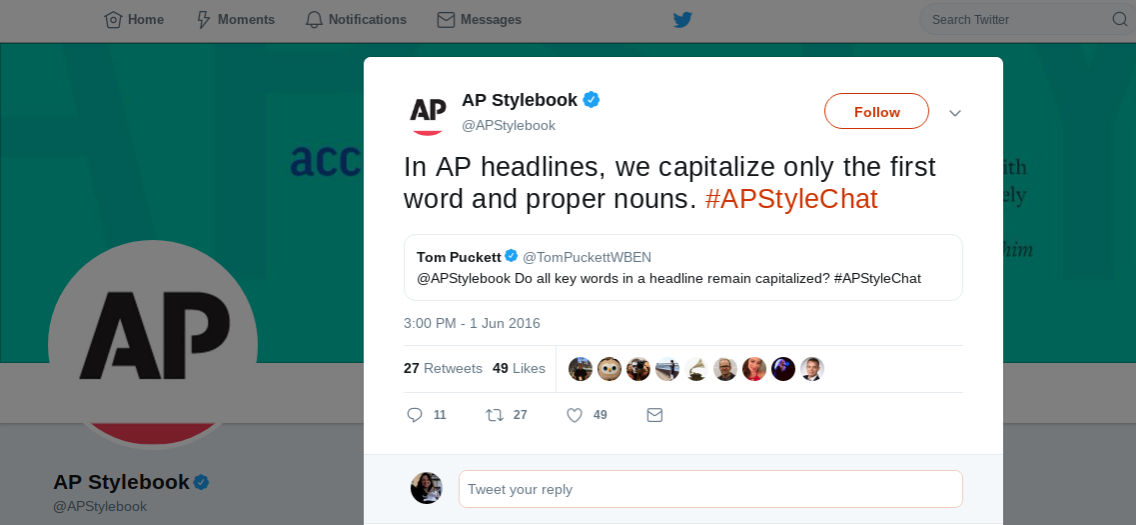Open the AP Stylebook tweet avatar
Viewport: 1136px width, 525px height.
pyautogui.click(x=427, y=112)
